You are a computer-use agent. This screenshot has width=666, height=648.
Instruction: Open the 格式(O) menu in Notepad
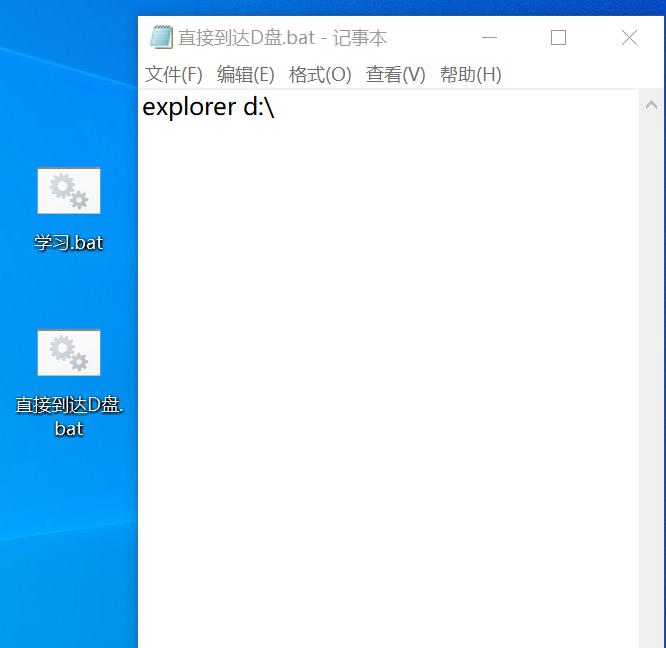320,75
